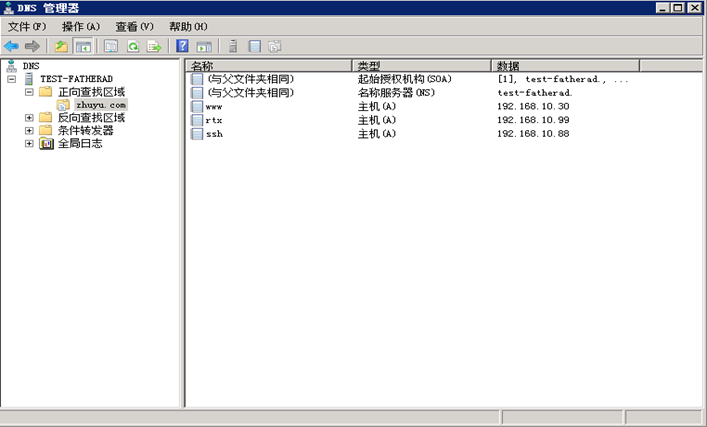Expand the 条件转发器 folder
The width and height of the screenshot is (707, 427).
coord(29,131)
